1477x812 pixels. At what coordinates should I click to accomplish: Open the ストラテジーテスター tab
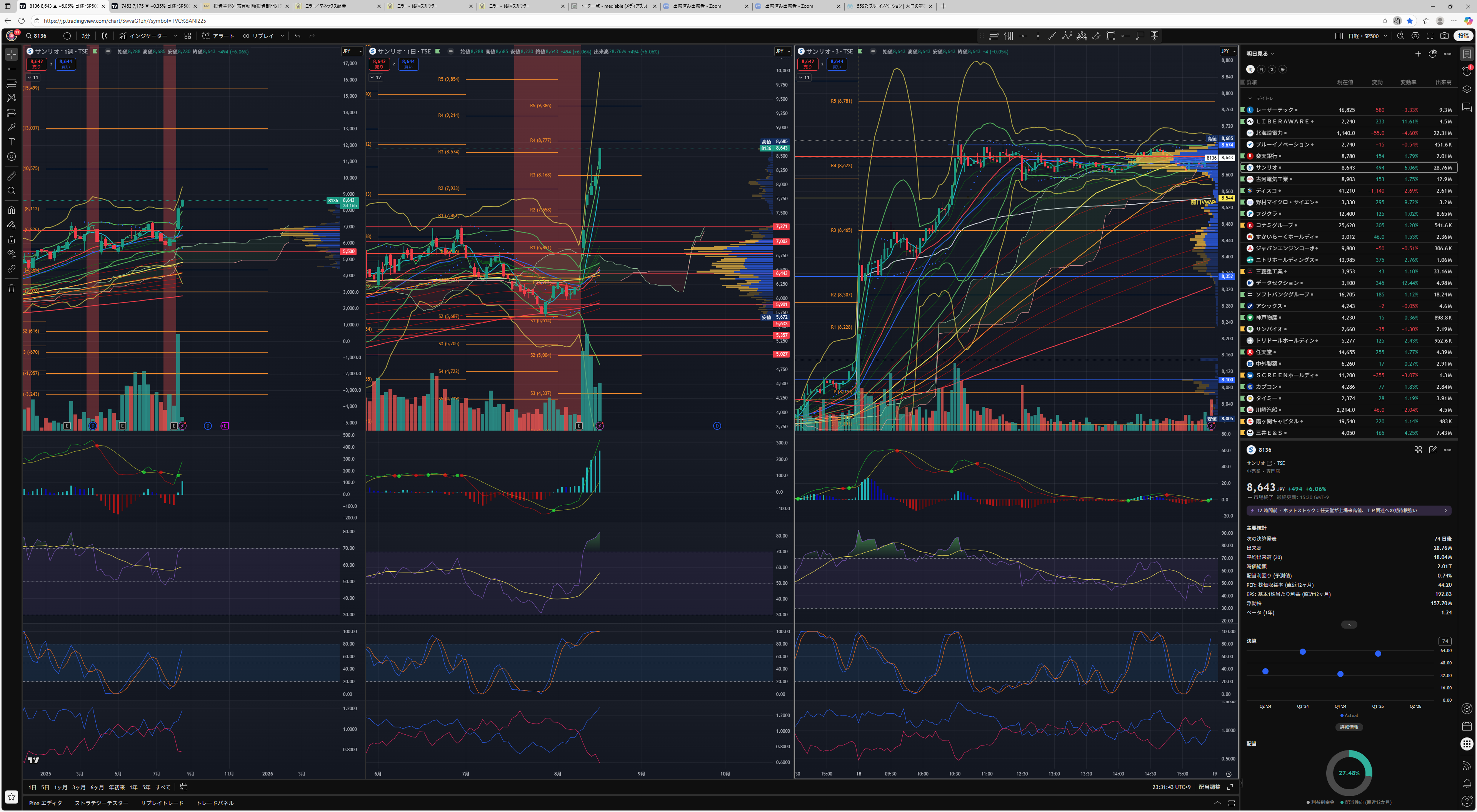(x=102, y=804)
